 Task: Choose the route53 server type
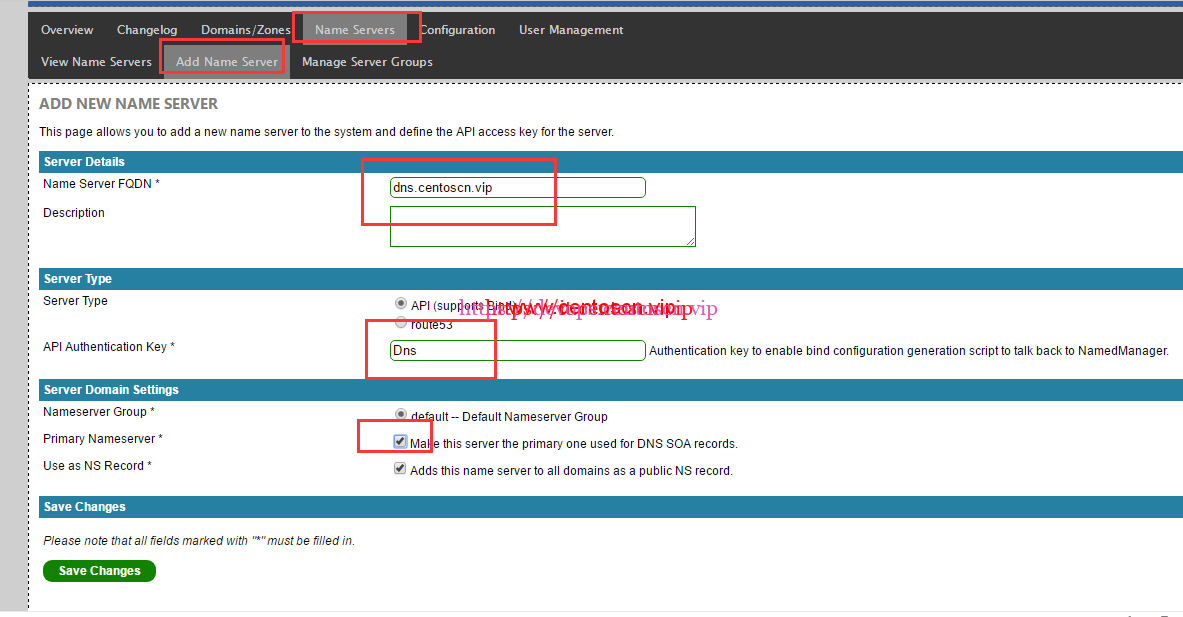point(401,323)
